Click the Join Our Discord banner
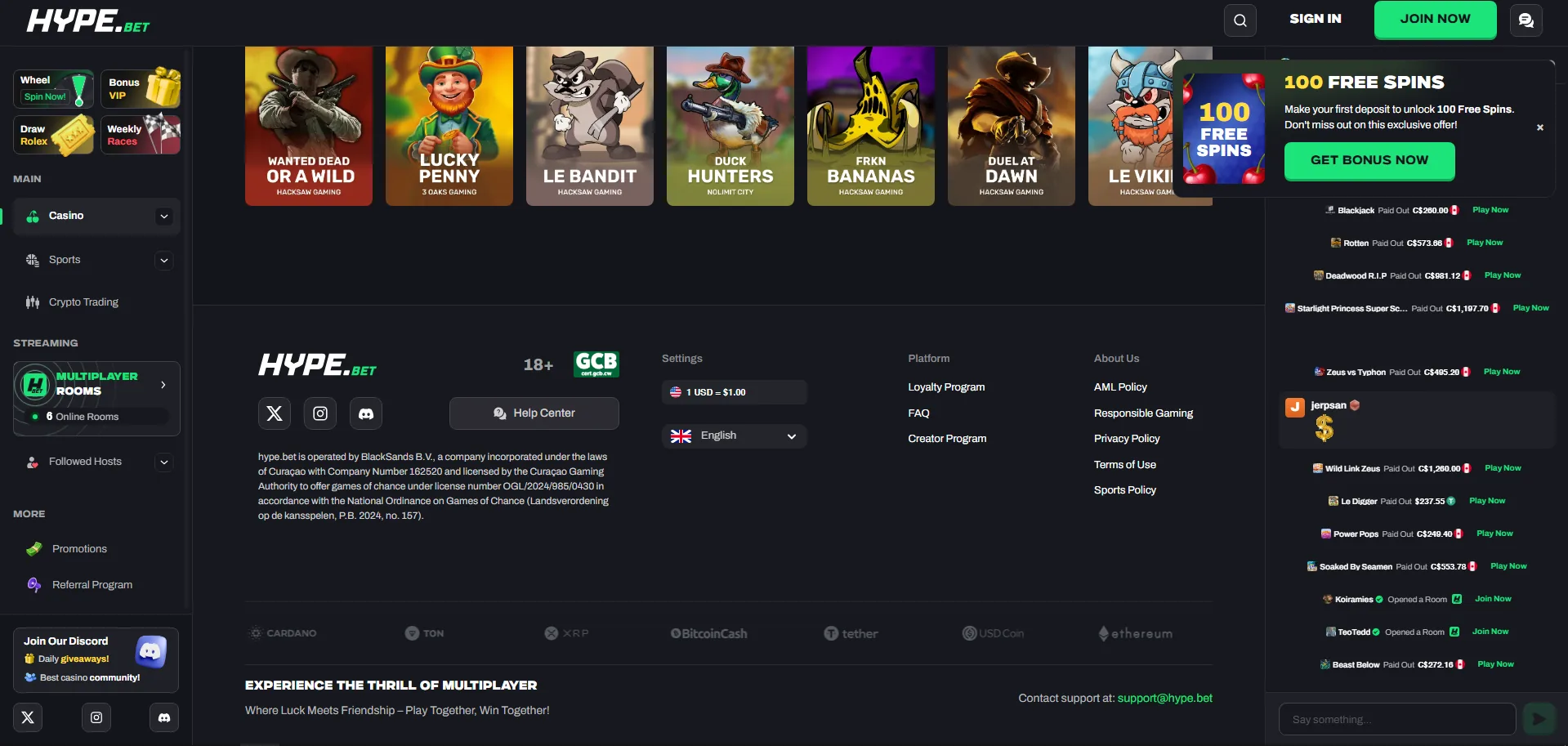1568x746 pixels. (x=96, y=659)
